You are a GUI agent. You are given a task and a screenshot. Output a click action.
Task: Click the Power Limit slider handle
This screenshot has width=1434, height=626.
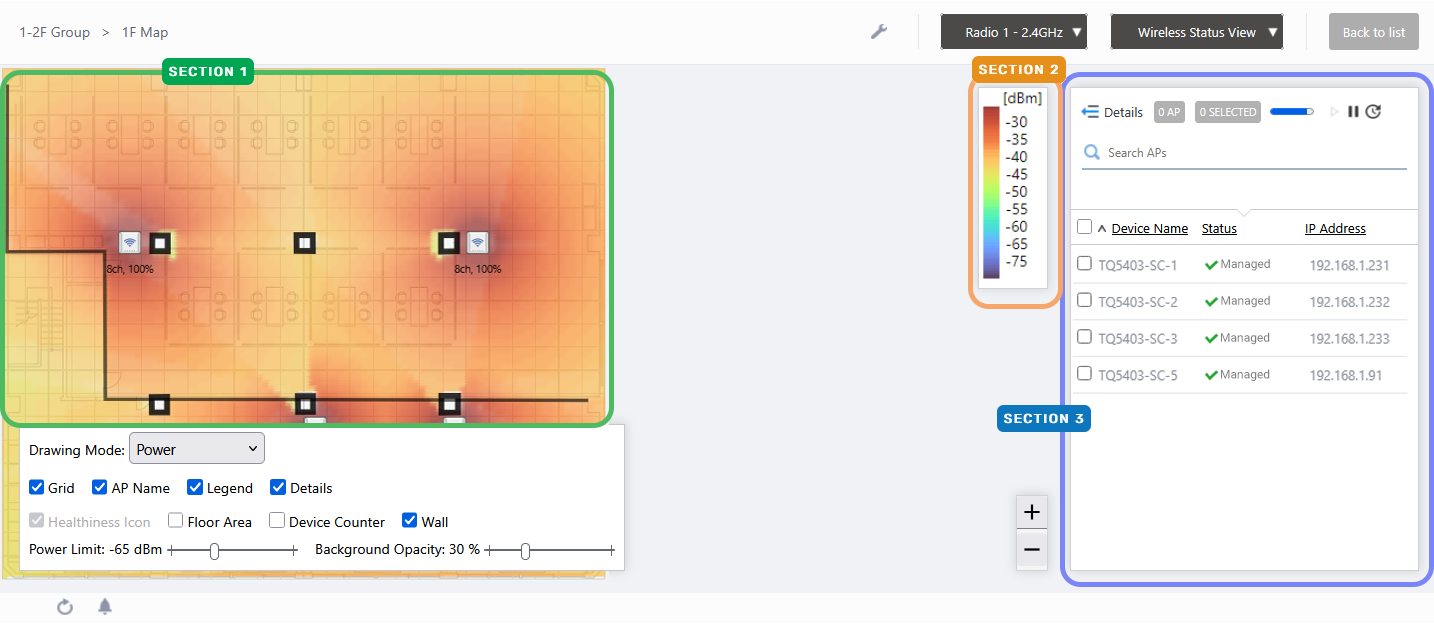[214, 551]
